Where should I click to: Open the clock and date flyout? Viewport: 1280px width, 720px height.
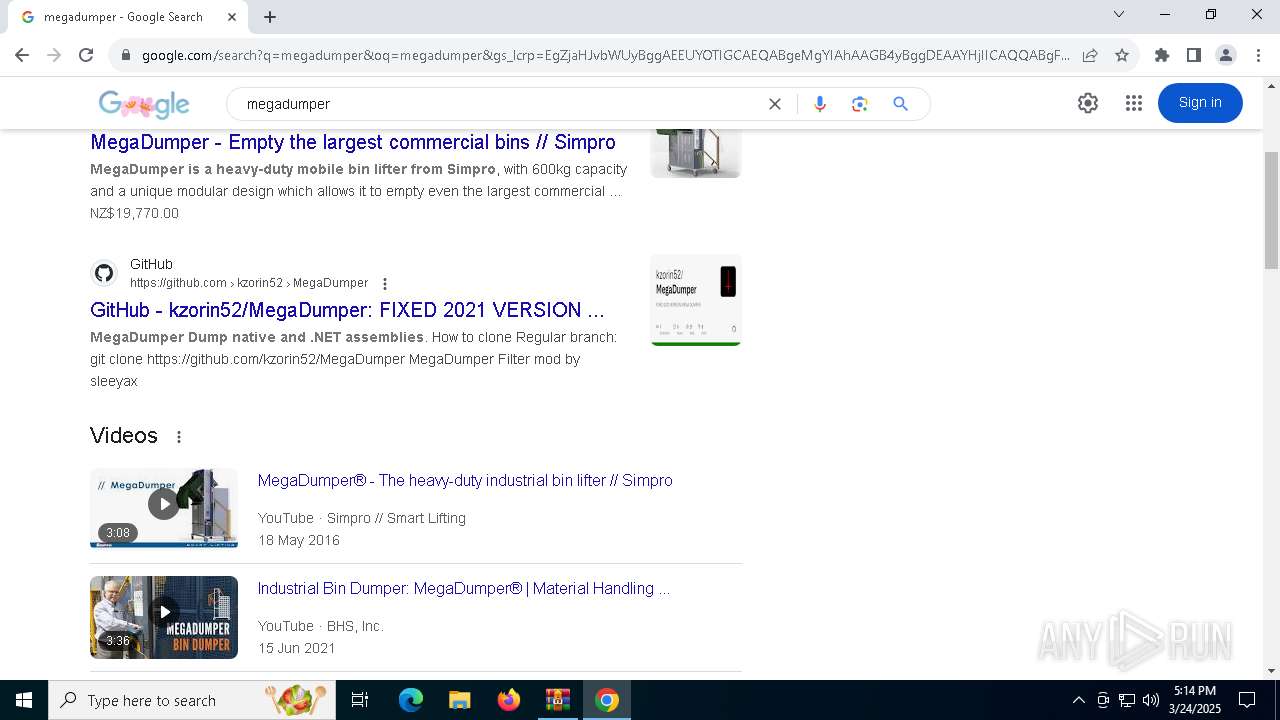pos(1195,700)
